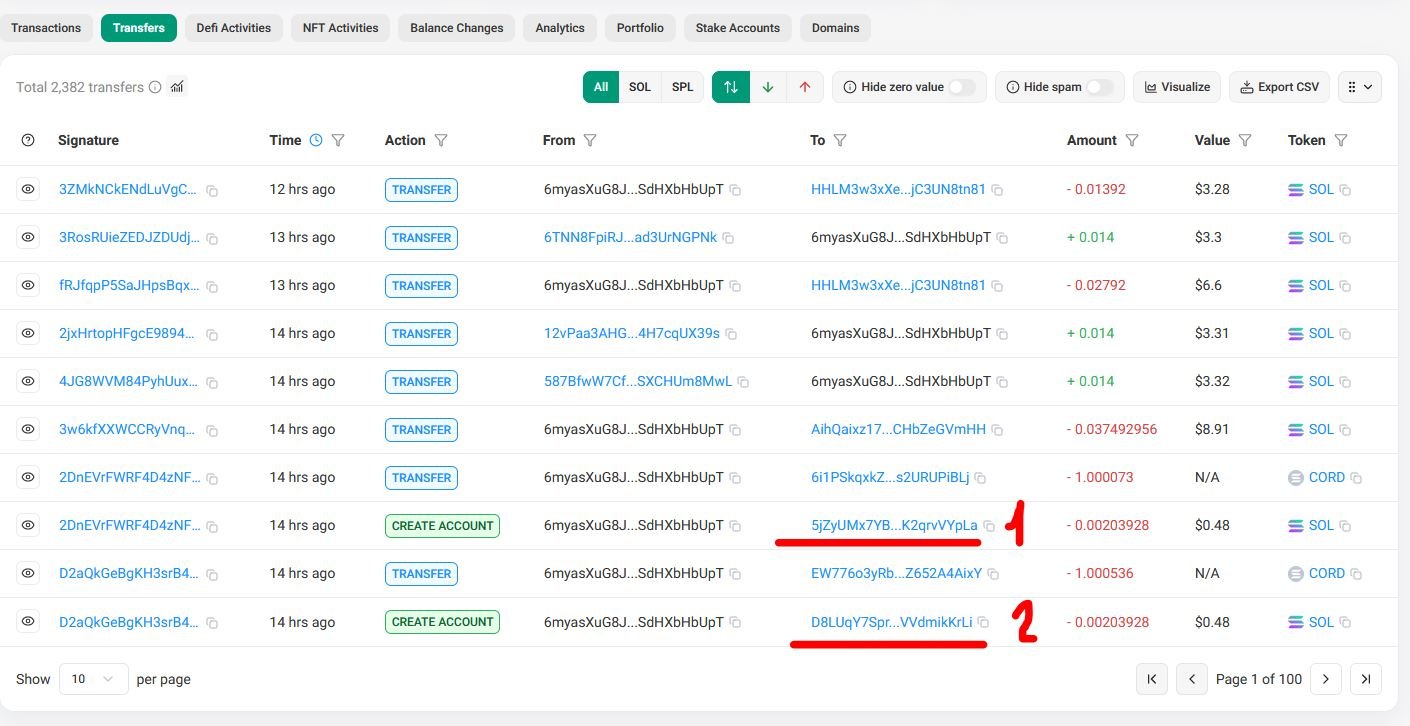Copy the 5jZyUMx7YB destination address

(989, 526)
